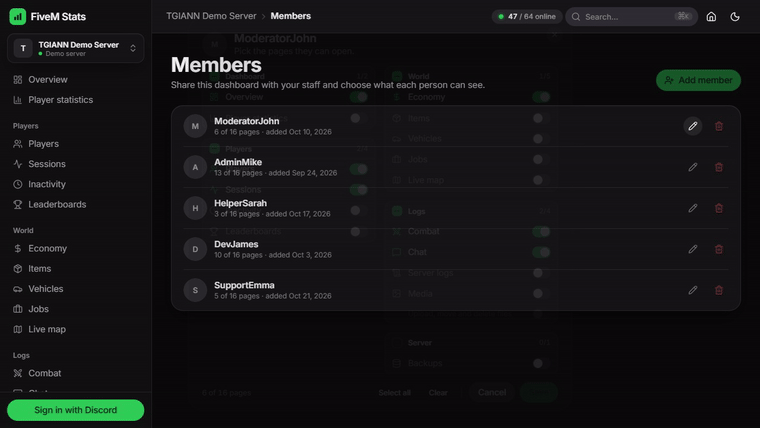Click SupportEmma's S avatar
This screenshot has width=760, height=428.
coord(195,290)
